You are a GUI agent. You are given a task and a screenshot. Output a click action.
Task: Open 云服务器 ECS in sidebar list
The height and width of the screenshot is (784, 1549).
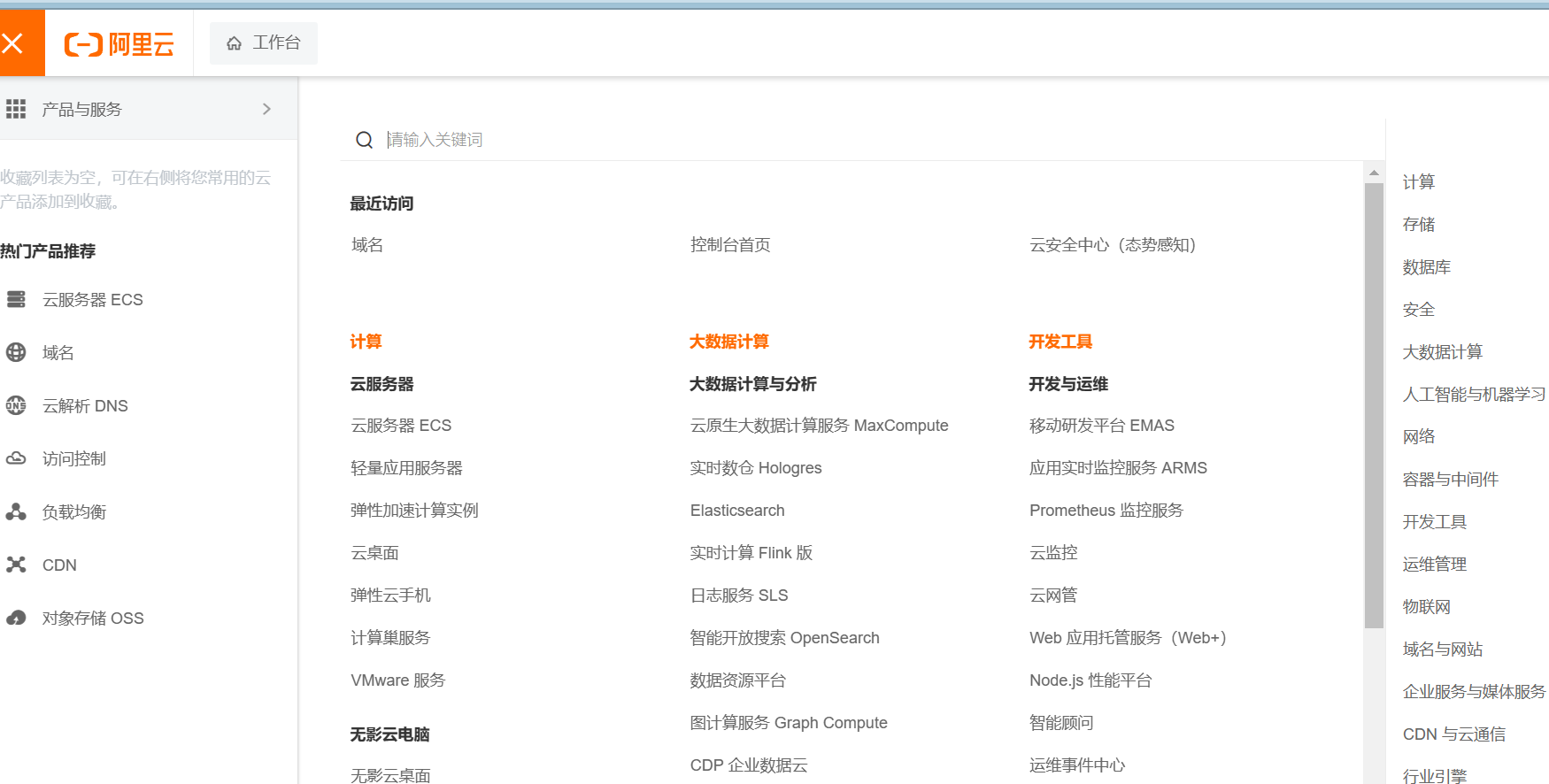click(93, 300)
